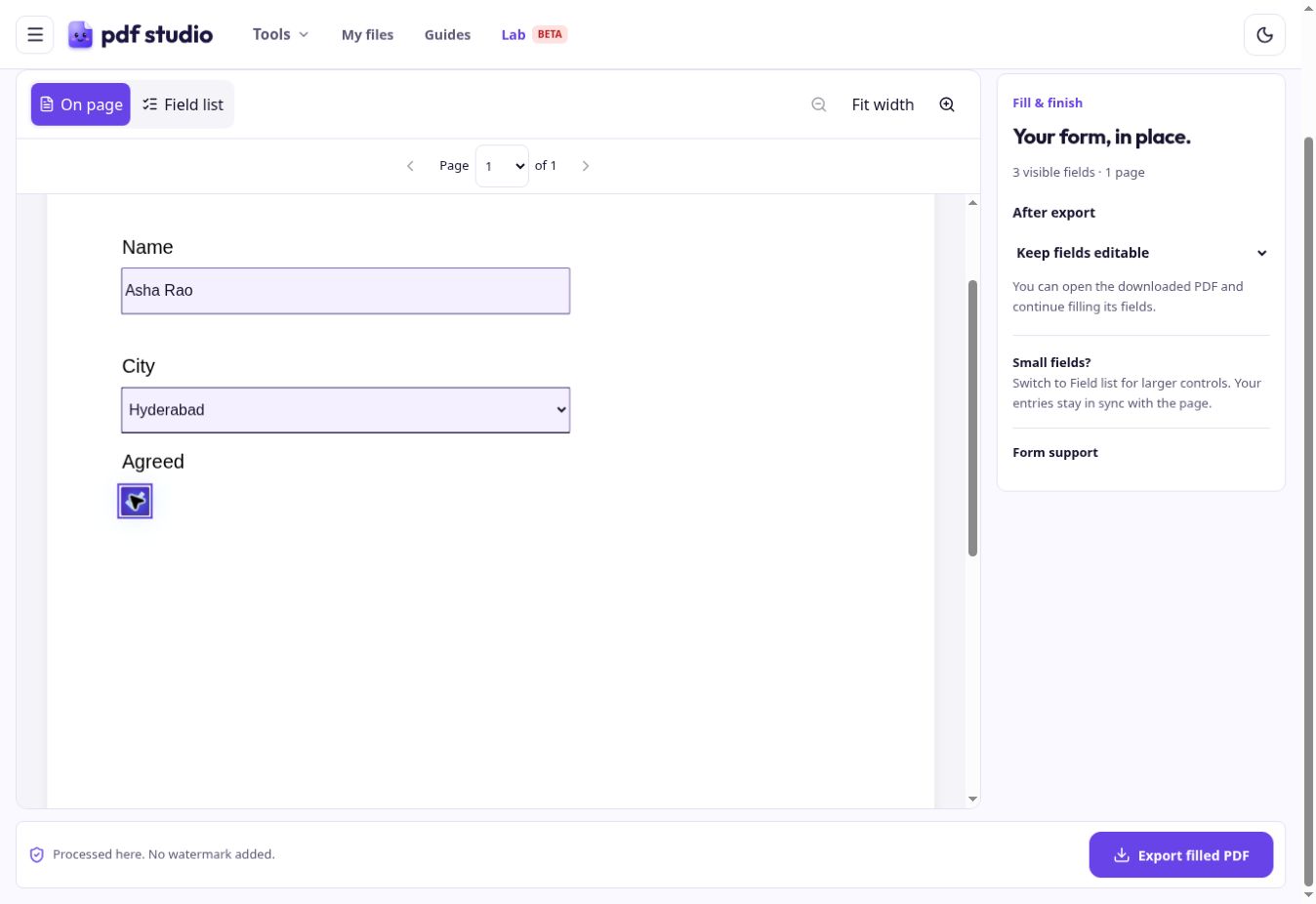This screenshot has width=1316, height=904.
Task: Toggle dark mode moon icon
Action: pos(1264,35)
